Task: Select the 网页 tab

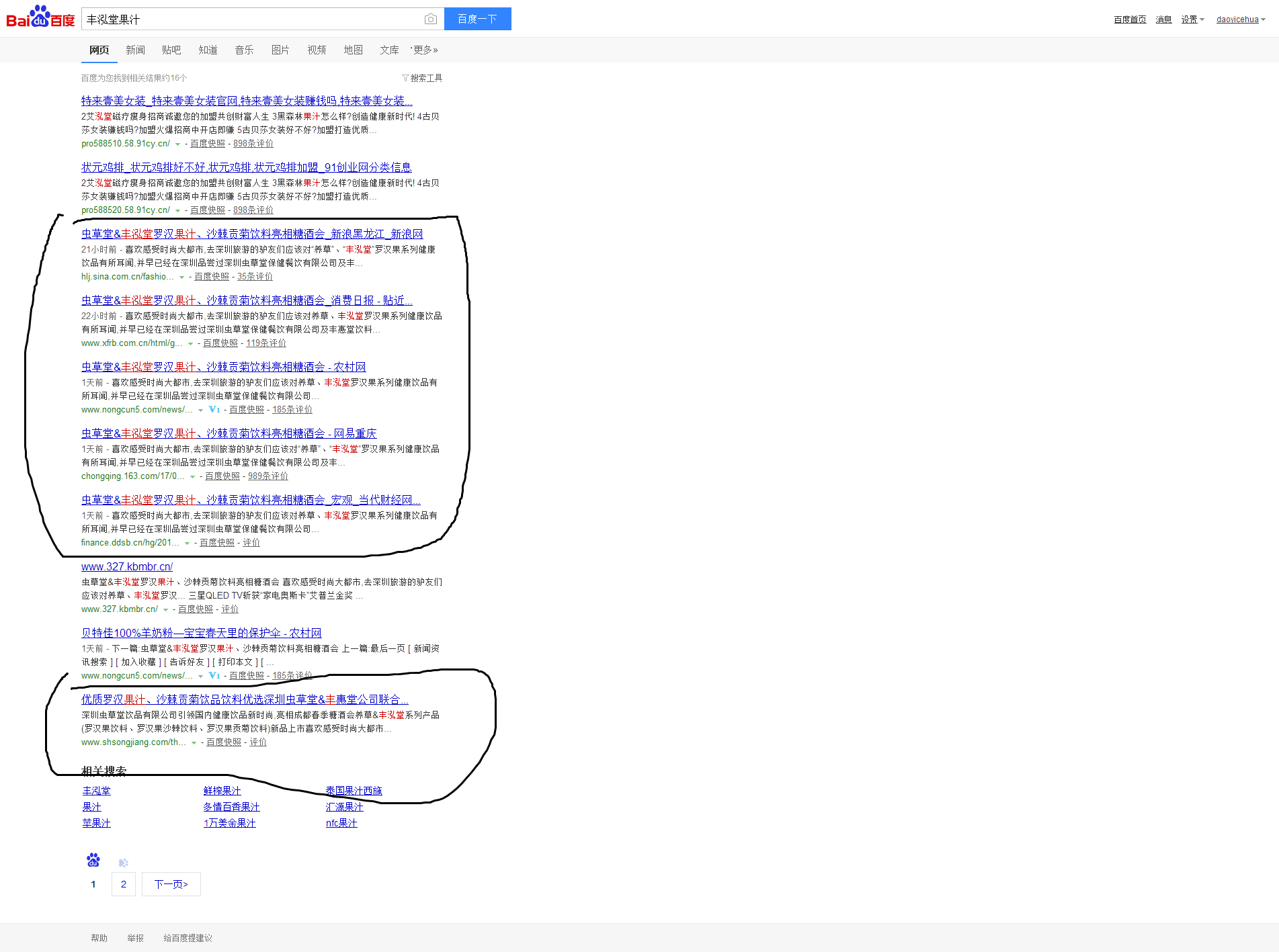Action: (x=99, y=50)
